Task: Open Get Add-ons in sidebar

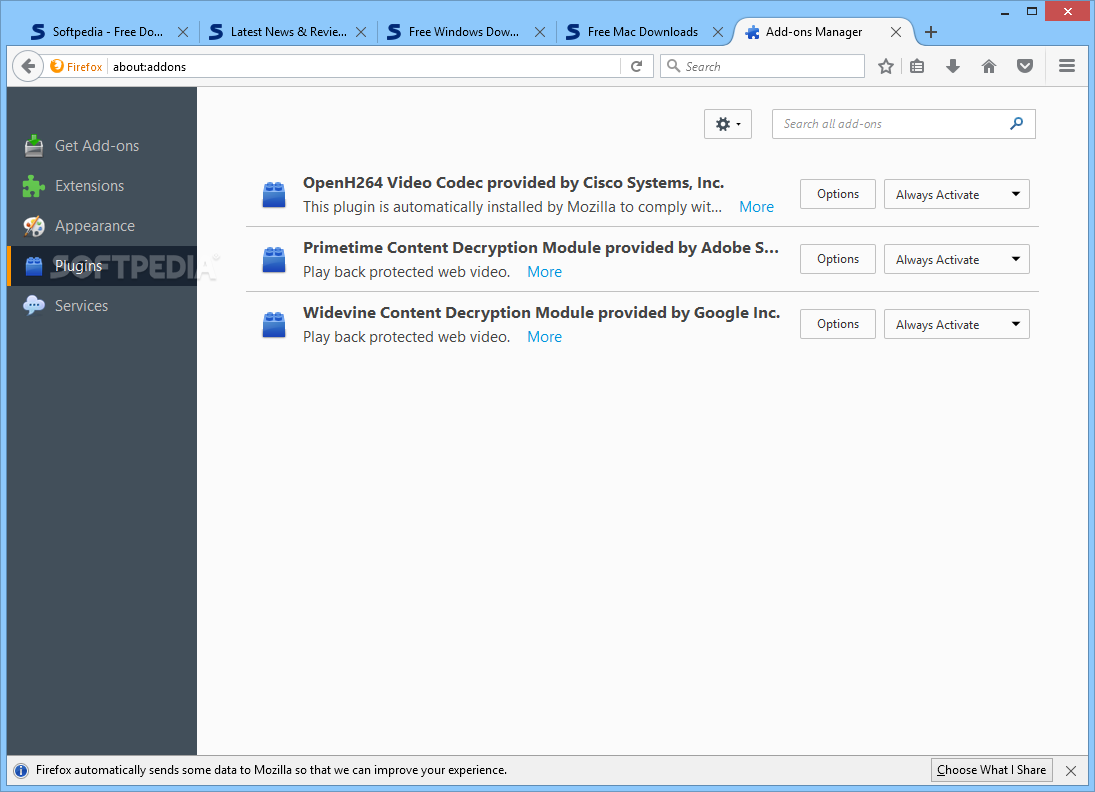Action: pyautogui.click(x=102, y=146)
